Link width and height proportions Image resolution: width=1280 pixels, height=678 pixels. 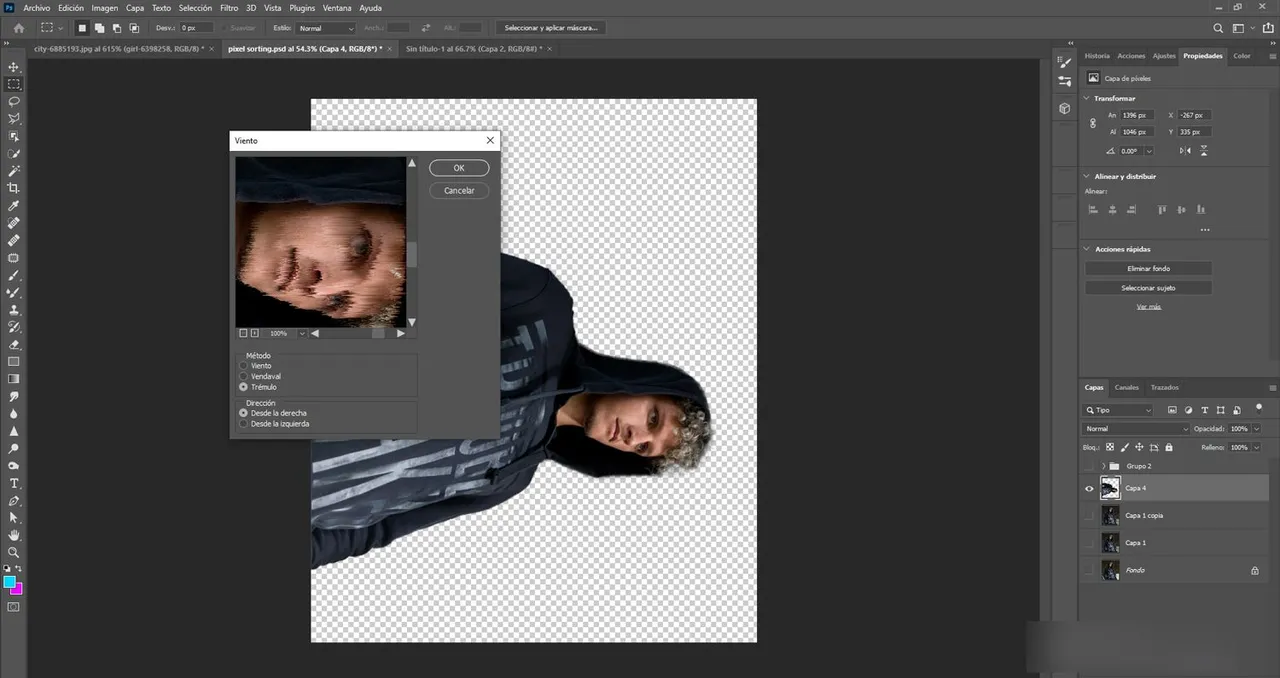(1093, 123)
